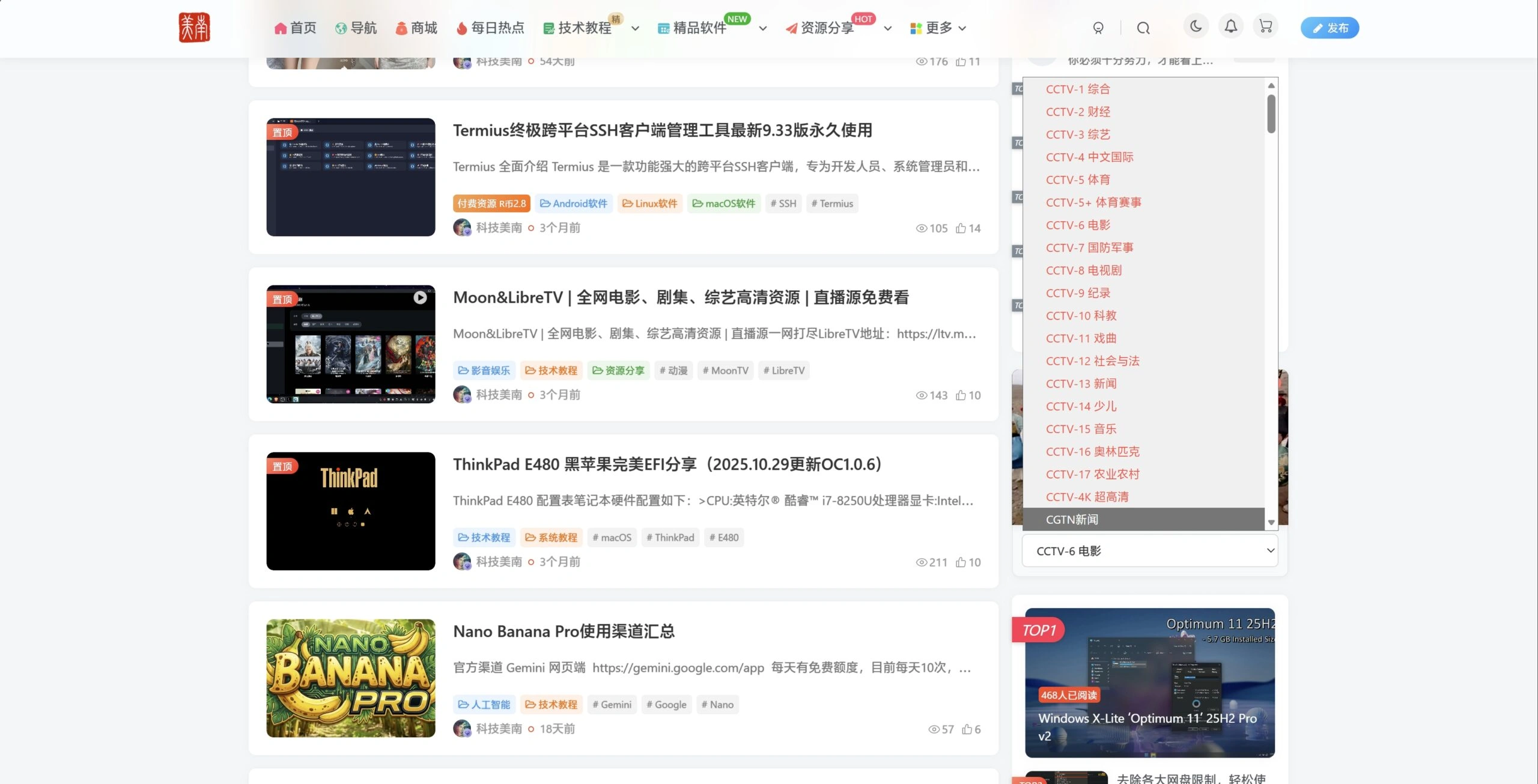Open 商城 in the navigation bar
1538x784 pixels.
pyautogui.click(x=416, y=28)
